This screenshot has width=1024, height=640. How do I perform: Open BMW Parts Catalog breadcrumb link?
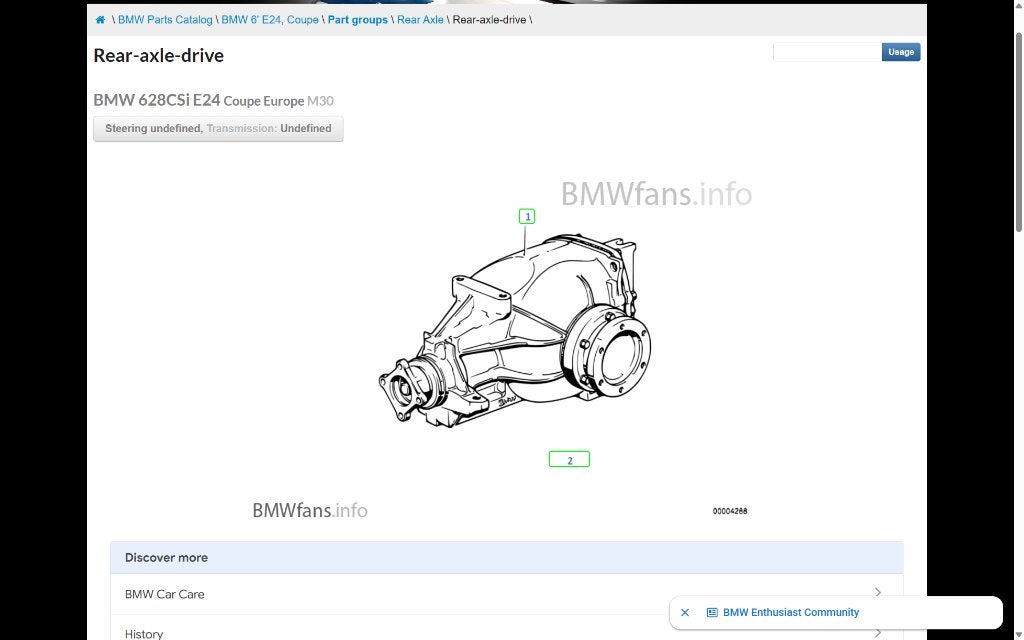click(x=165, y=20)
